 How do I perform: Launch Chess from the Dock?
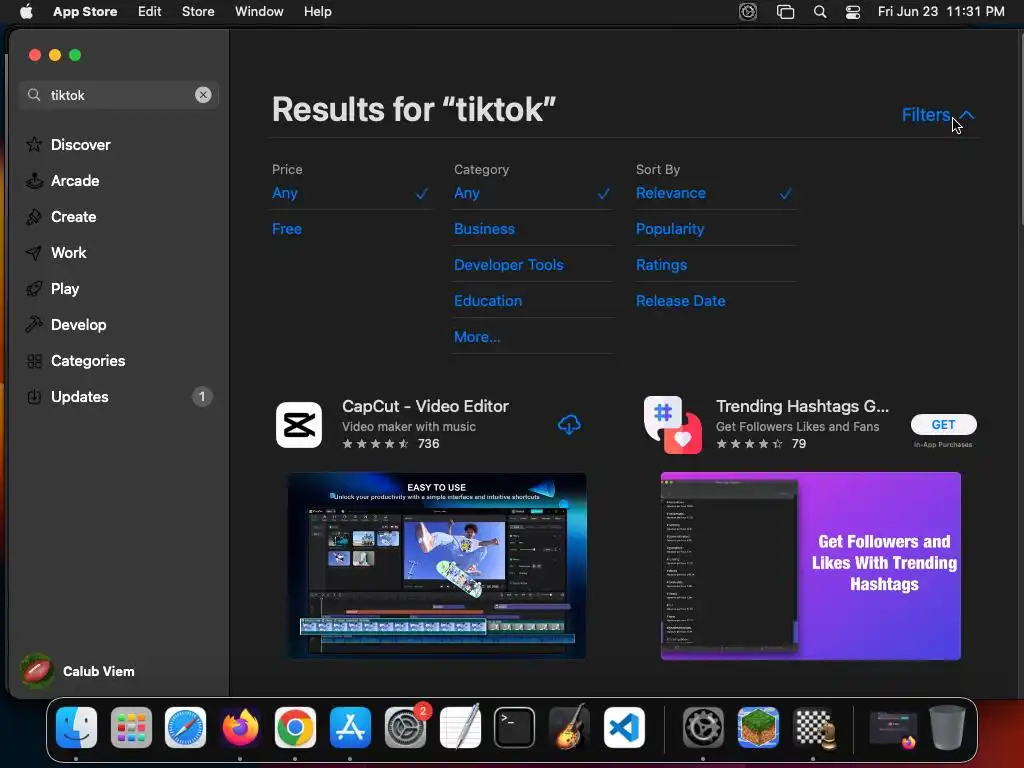click(814, 728)
